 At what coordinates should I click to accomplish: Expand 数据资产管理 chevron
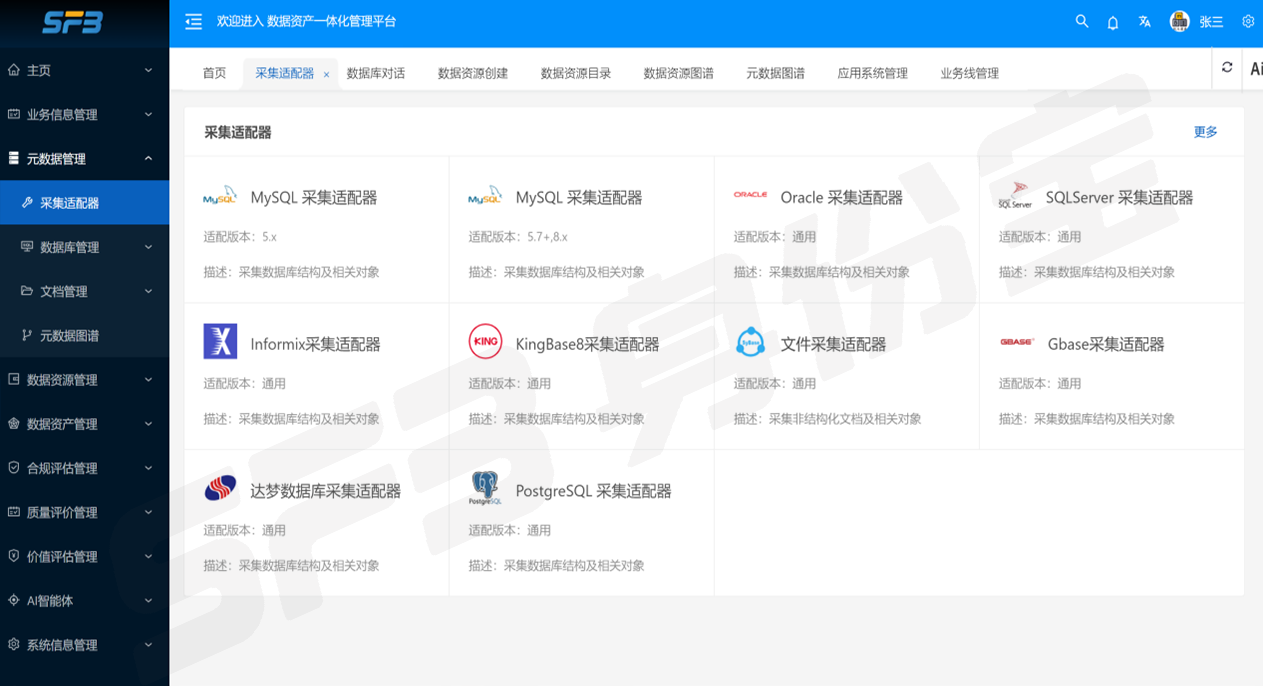(148, 423)
